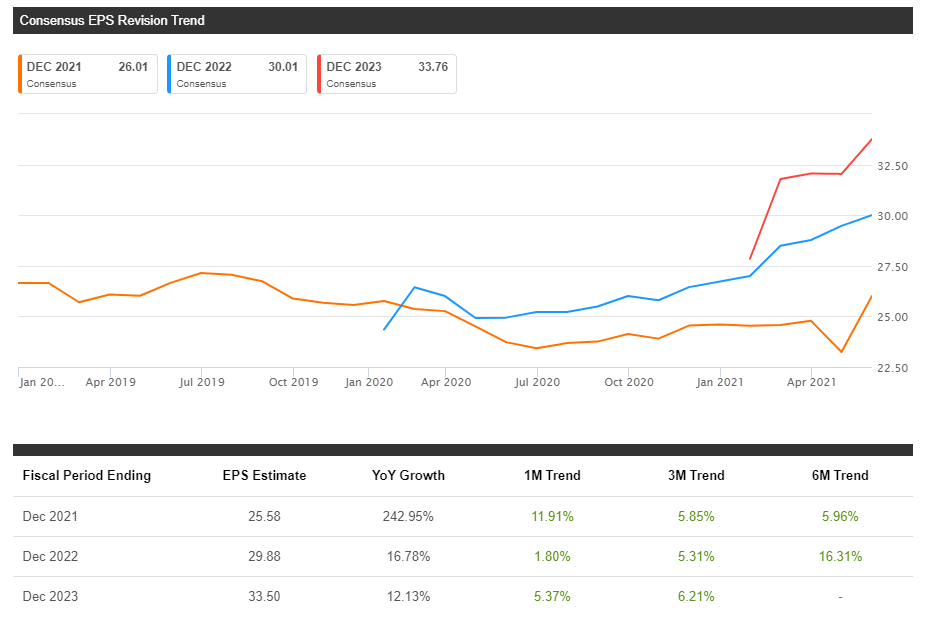
Task: Toggle the DEC 2021 consensus legend series
Action: (x=87, y=74)
